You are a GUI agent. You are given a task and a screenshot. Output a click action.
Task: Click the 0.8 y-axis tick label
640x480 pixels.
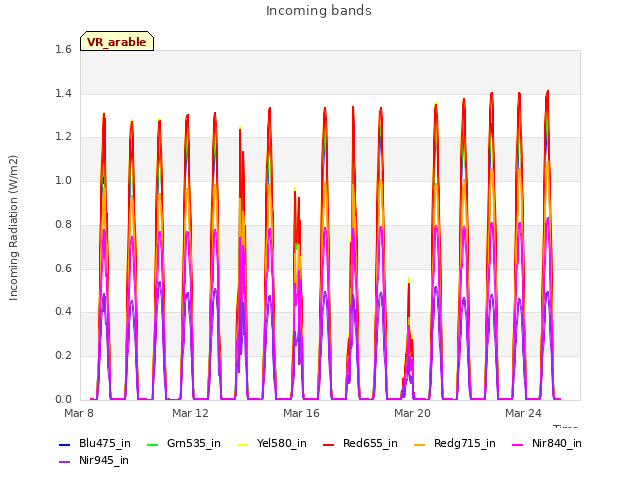point(63,224)
